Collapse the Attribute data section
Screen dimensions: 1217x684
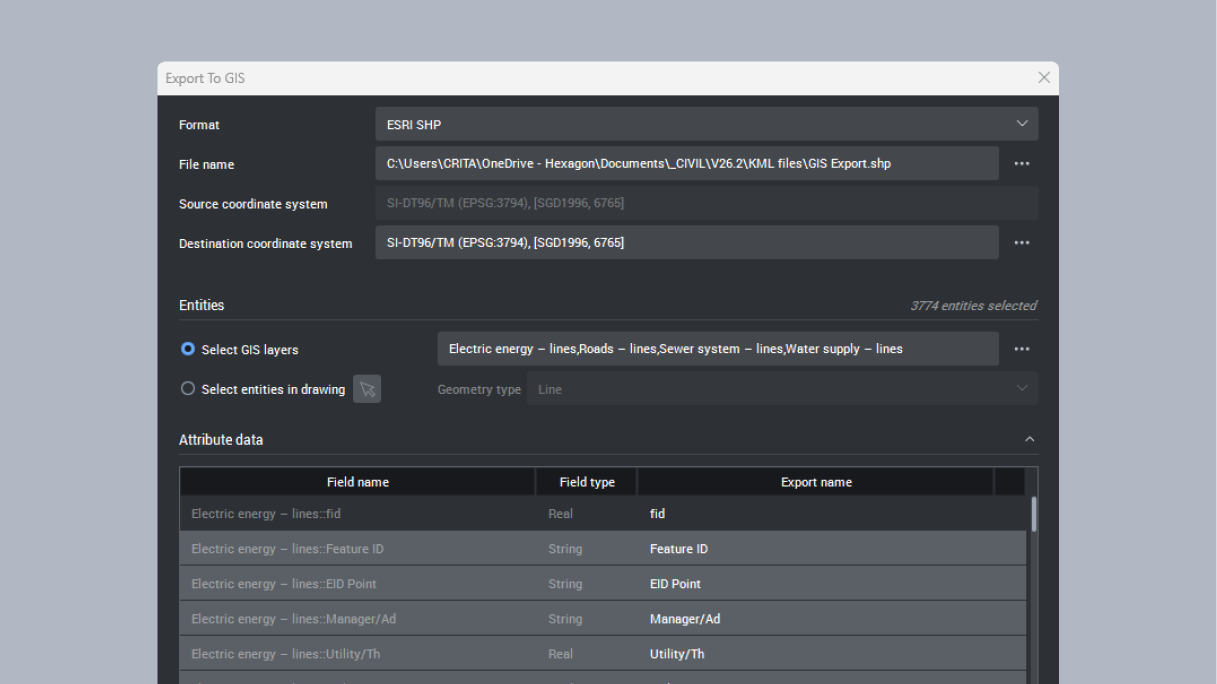click(1029, 440)
